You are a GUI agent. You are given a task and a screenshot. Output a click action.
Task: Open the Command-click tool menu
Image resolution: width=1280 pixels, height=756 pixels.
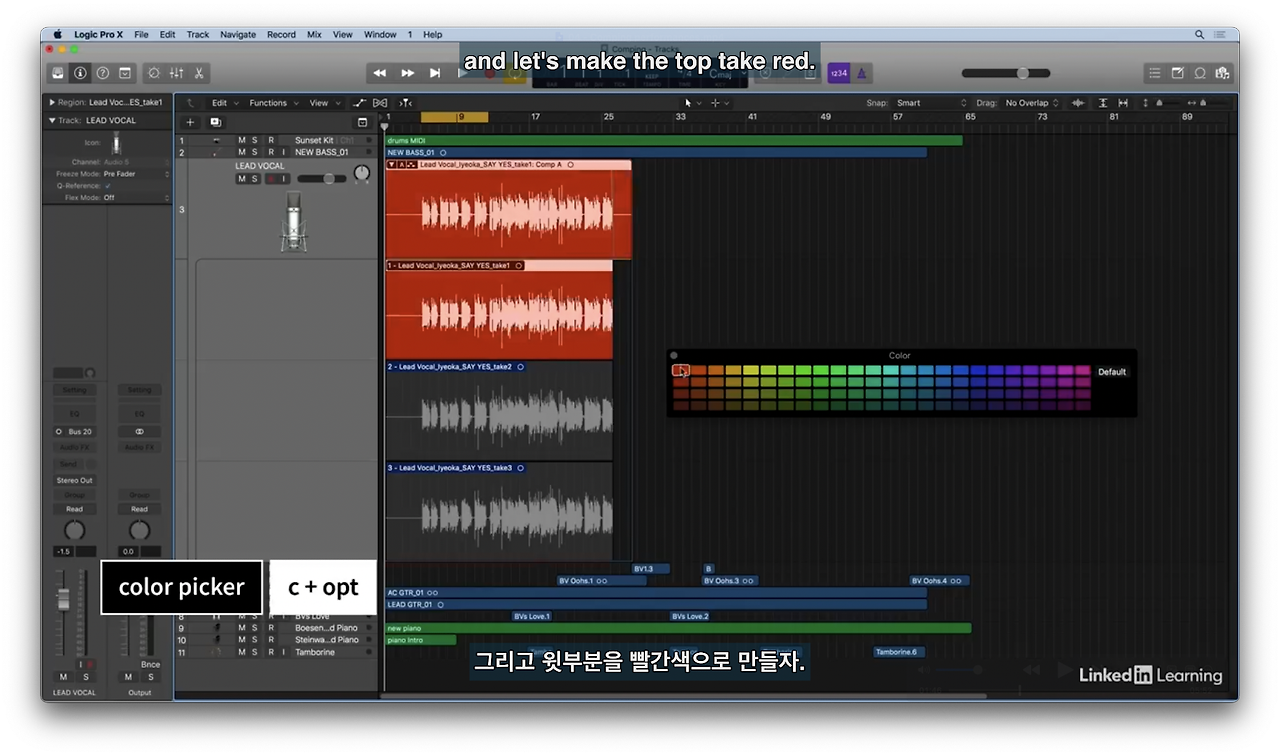coord(719,103)
